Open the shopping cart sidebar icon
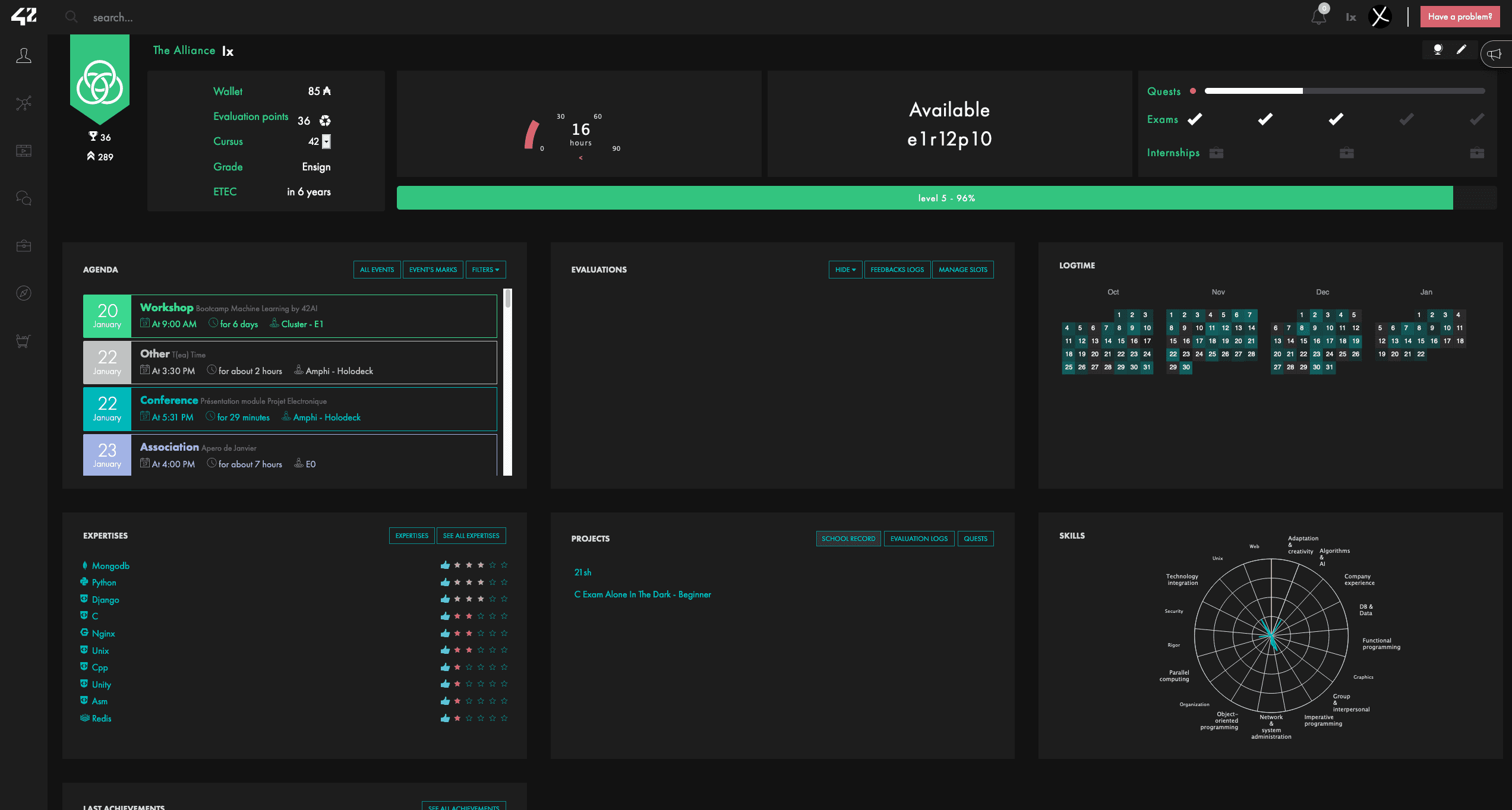This screenshot has width=1512, height=810. pos(24,341)
